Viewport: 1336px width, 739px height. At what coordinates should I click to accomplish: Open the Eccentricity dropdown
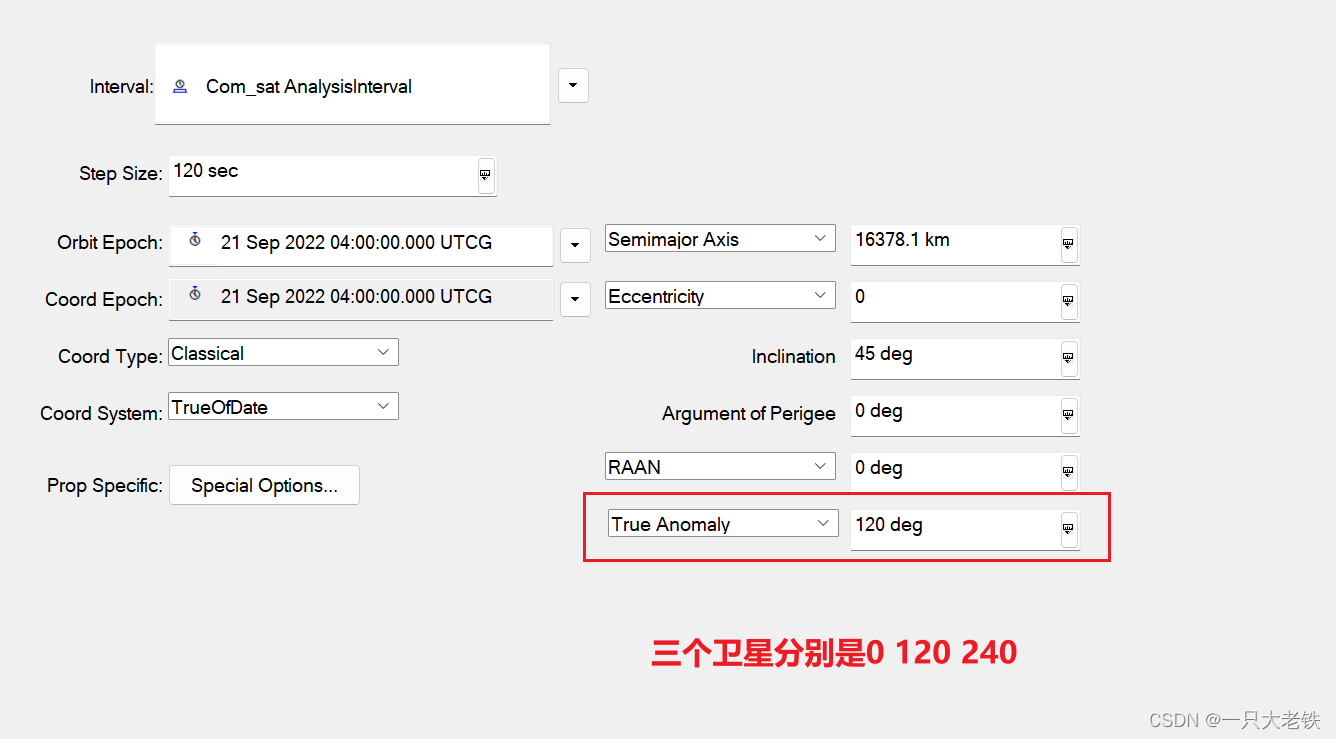click(x=720, y=296)
